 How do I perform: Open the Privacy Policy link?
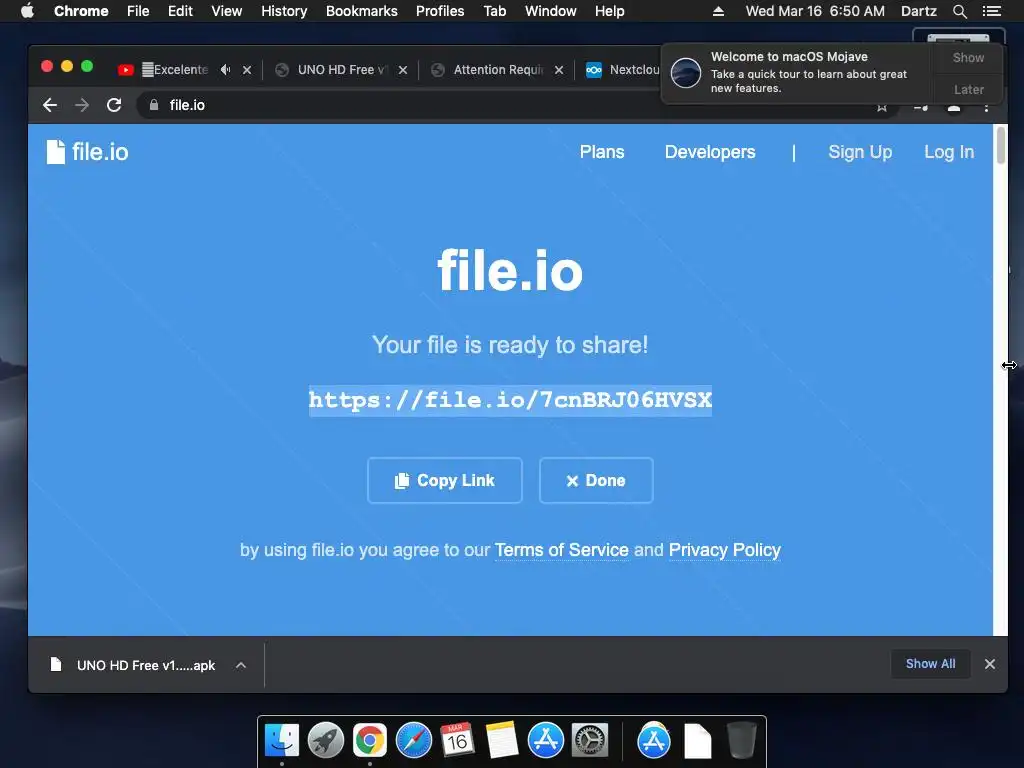725,550
